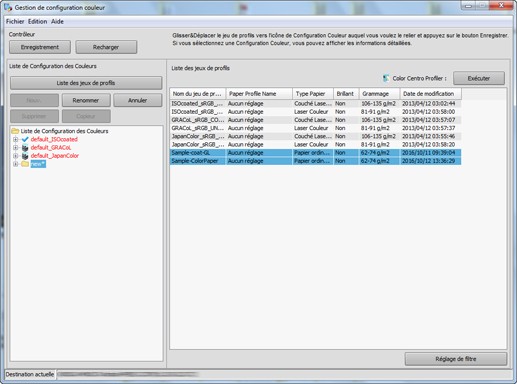Click the folder icon of the new* configuration
Screen dimensions: 517x384
25,164
